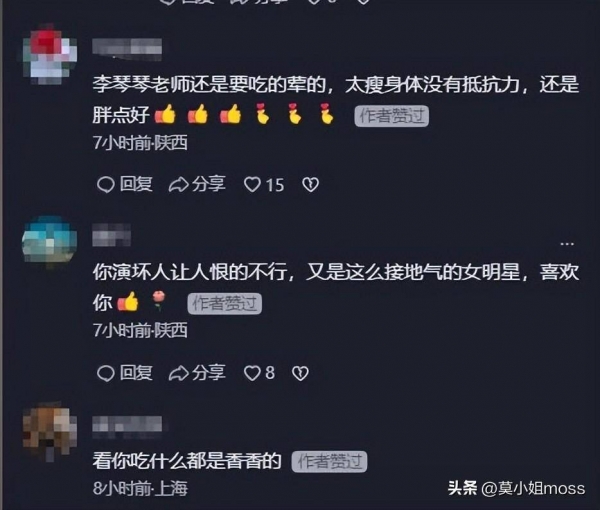Click the share arrow icon on the 15-likes comment
The height and width of the screenshot is (510, 600).
[x=178, y=185]
